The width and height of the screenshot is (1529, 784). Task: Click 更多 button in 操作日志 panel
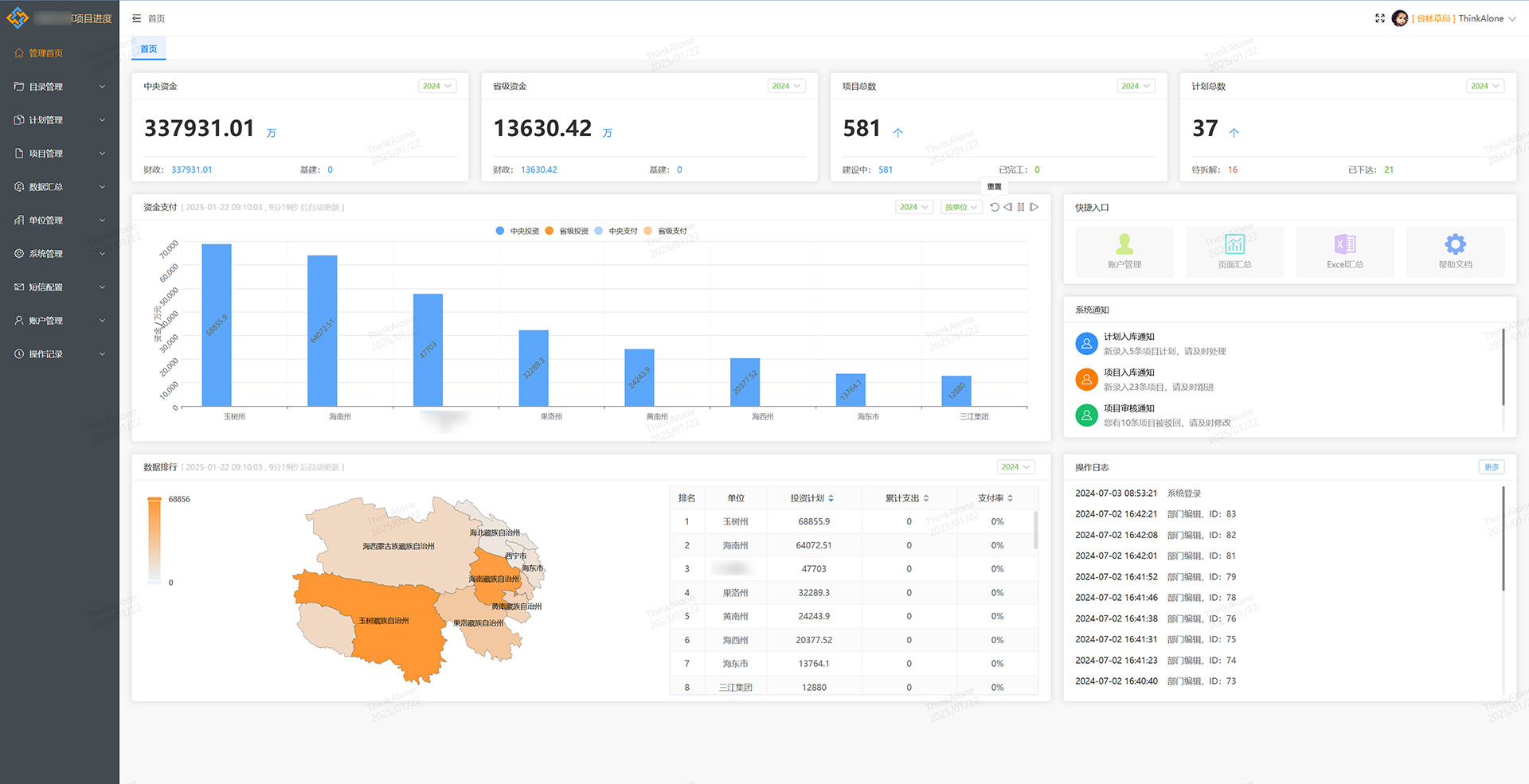tap(1492, 467)
